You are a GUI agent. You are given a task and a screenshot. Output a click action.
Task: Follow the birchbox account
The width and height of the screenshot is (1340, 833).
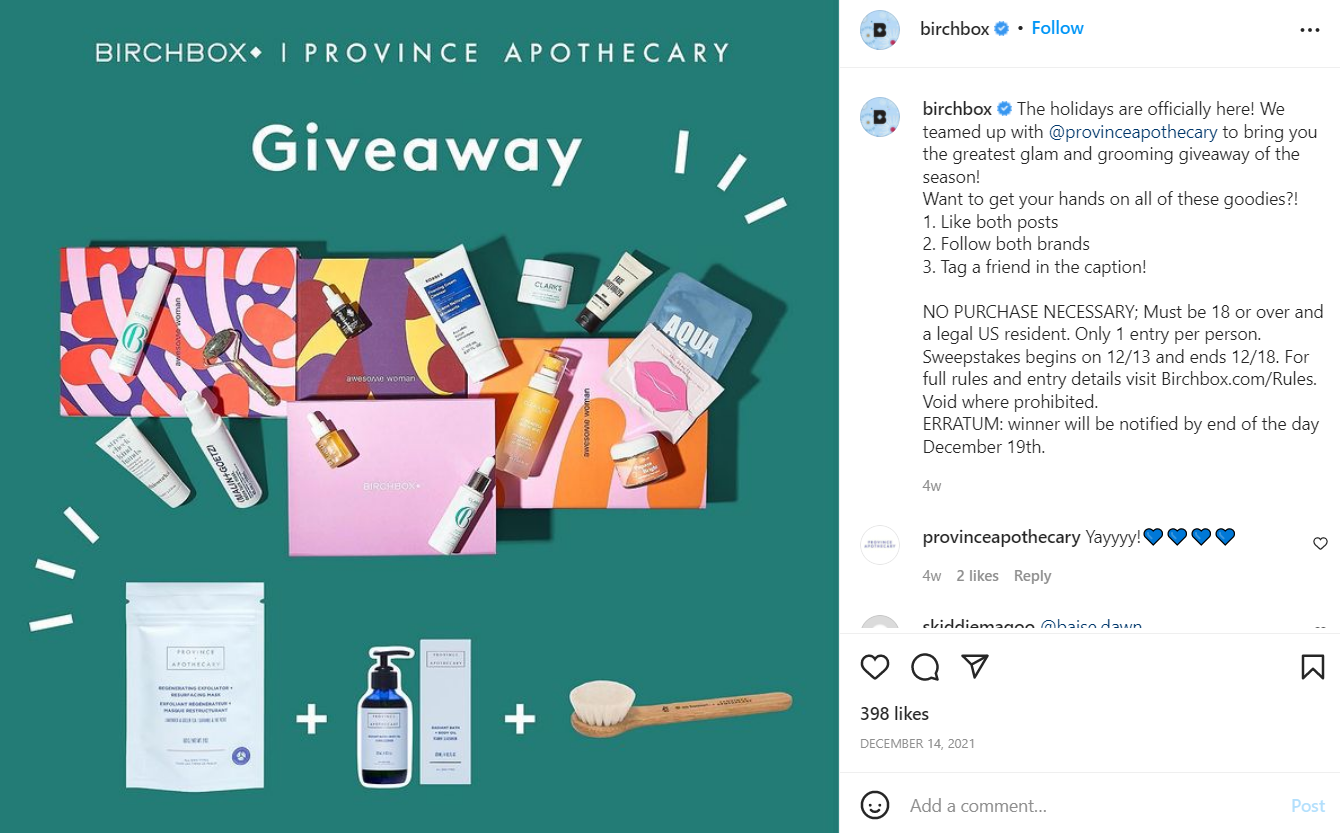1057,28
